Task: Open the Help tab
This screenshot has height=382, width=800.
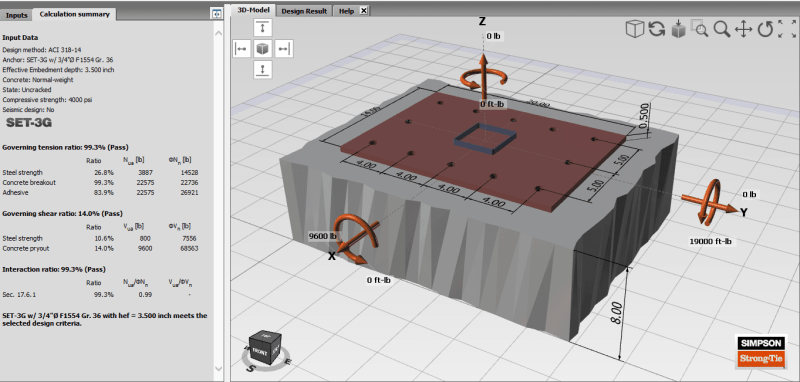Action: (346, 11)
